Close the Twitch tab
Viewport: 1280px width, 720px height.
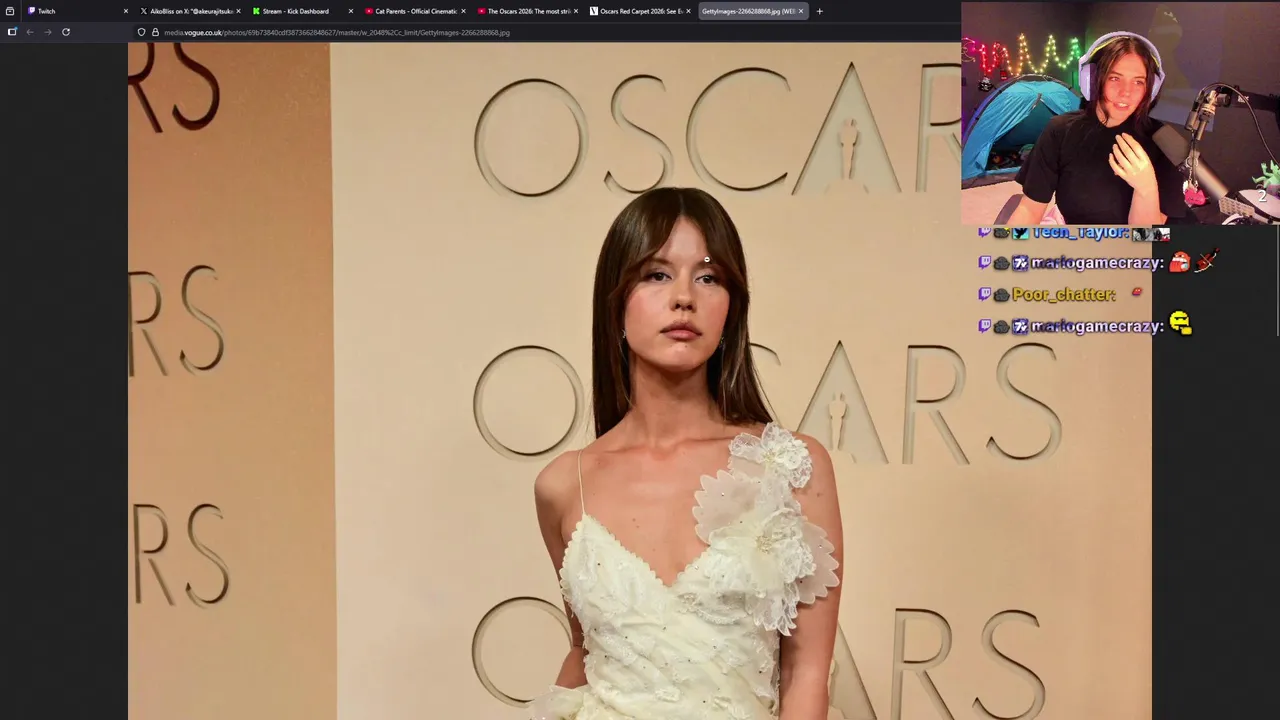126,11
